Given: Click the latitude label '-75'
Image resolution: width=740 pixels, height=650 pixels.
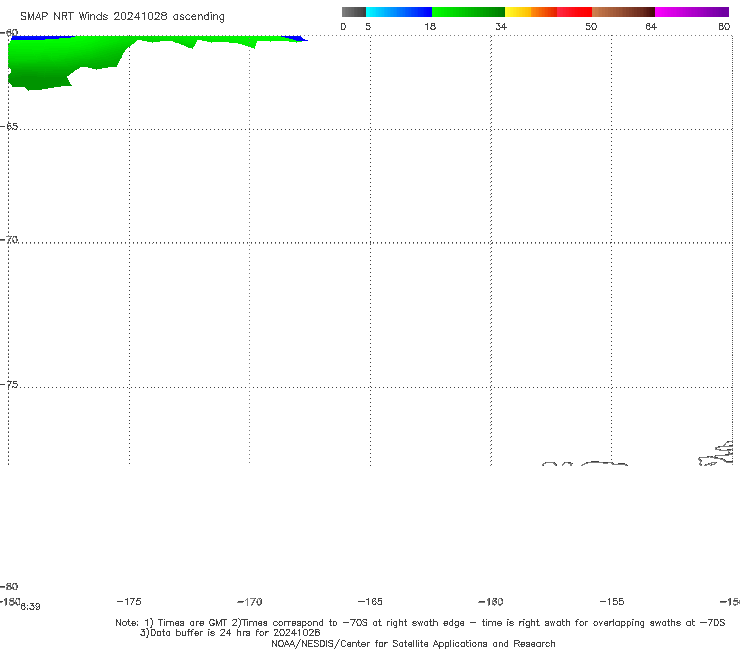Looking at the screenshot, I should 9,385.
